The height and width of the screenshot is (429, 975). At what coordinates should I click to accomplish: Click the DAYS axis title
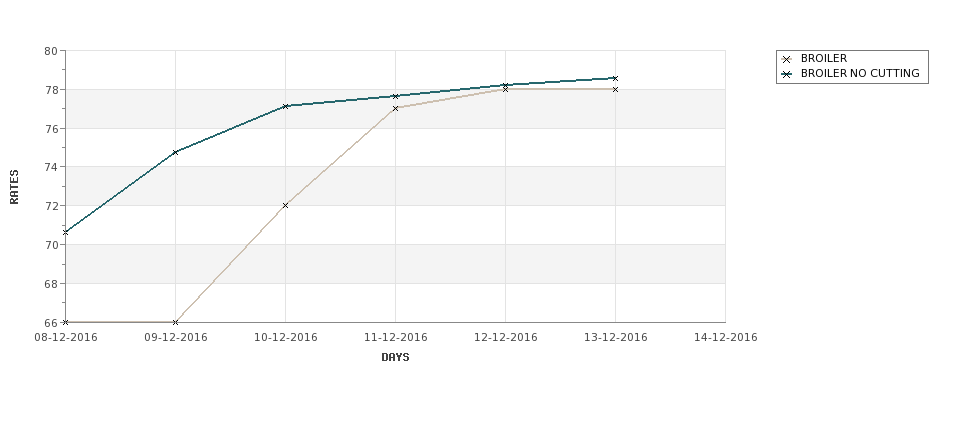[395, 358]
